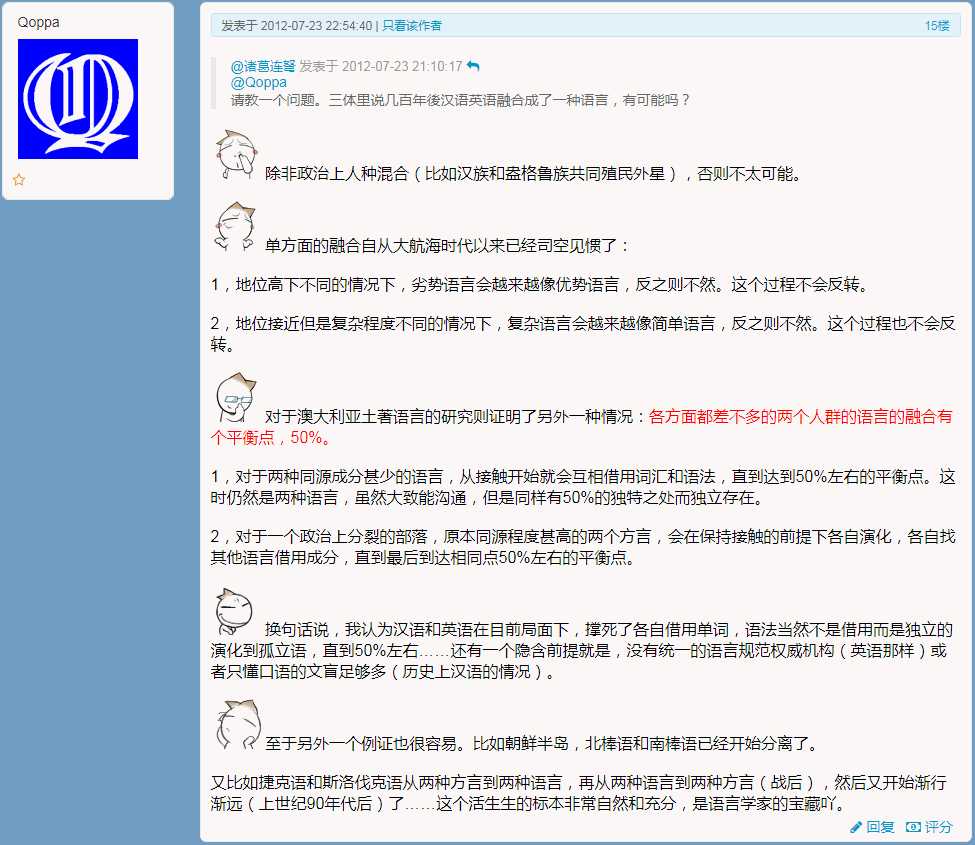Click 只看该作者 link in post header
The width and height of the screenshot is (975, 845).
tap(412, 25)
